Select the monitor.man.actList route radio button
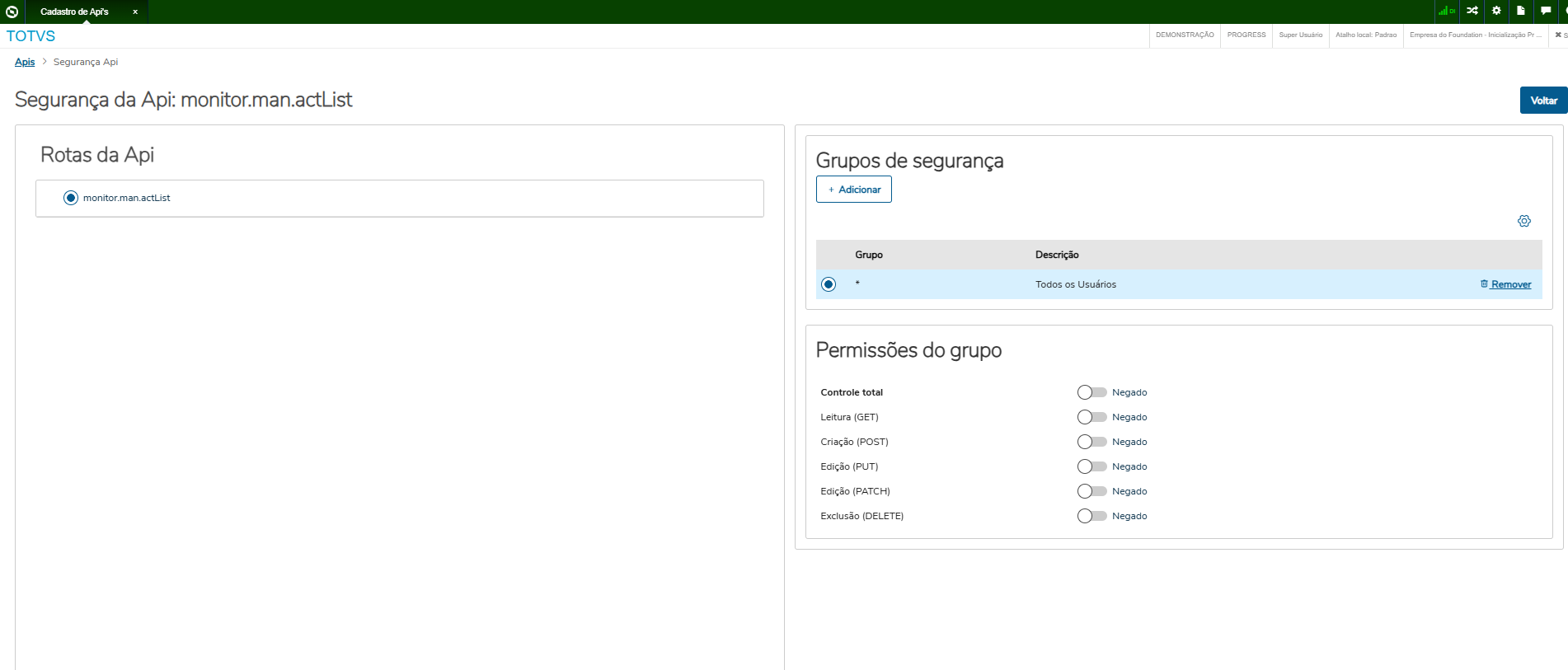The width and height of the screenshot is (1568, 670). [x=71, y=198]
